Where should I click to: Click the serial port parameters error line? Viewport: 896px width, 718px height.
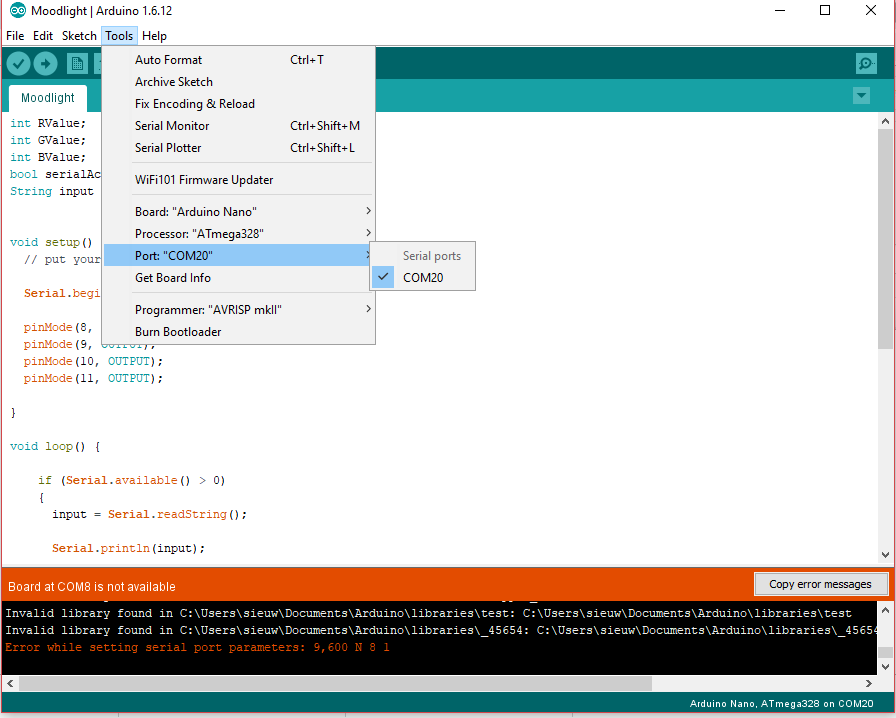(197, 647)
